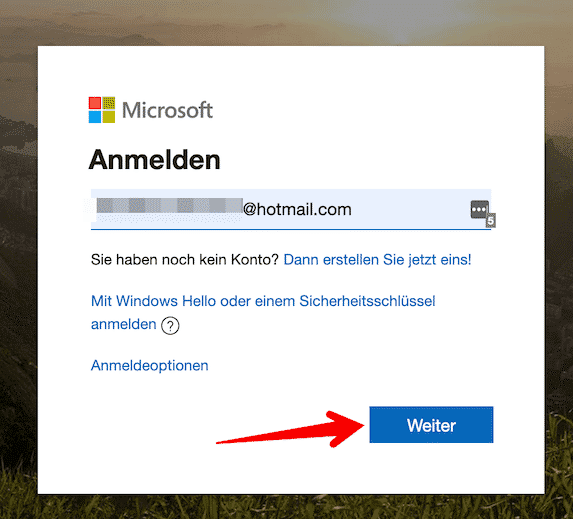The height and width of the screenshot is (519, 573).
Task: Click the Microsoft wordmark text
Action: click(x=167, y=110)
